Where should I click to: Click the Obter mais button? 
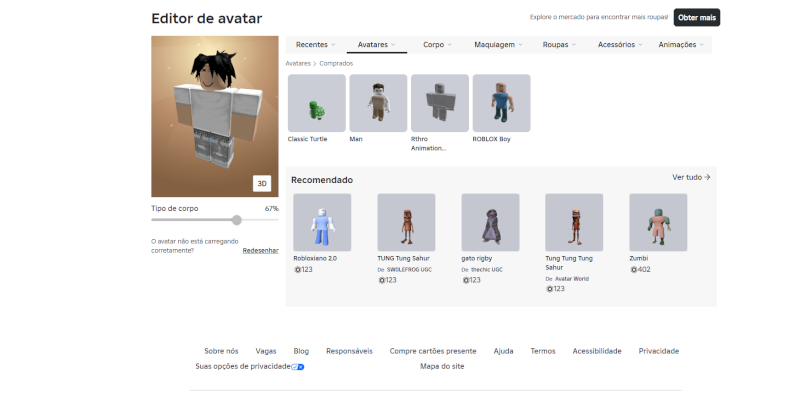click(x=696, y=17)
